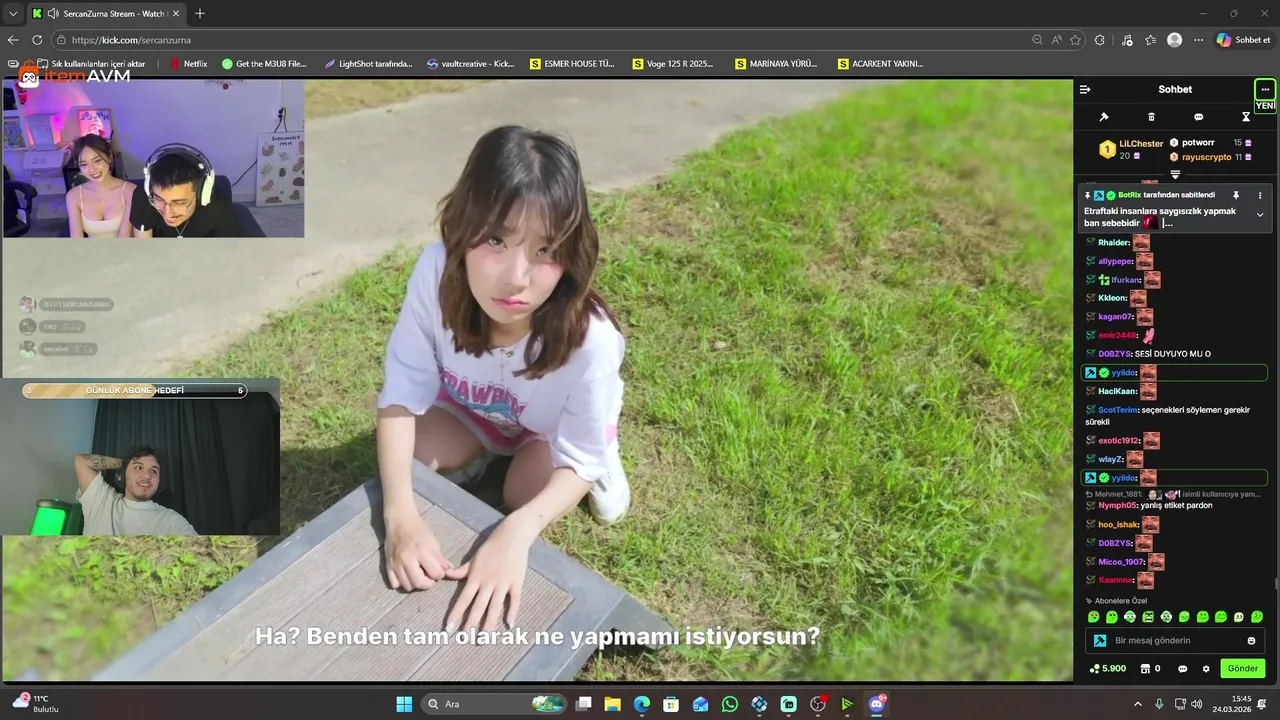Image resolution: width=1280 pixels, height=720 pixels.
Task: Open rayuscrypto leaderboard entry
Action: pyautogui.click(x=1206, y=157)
